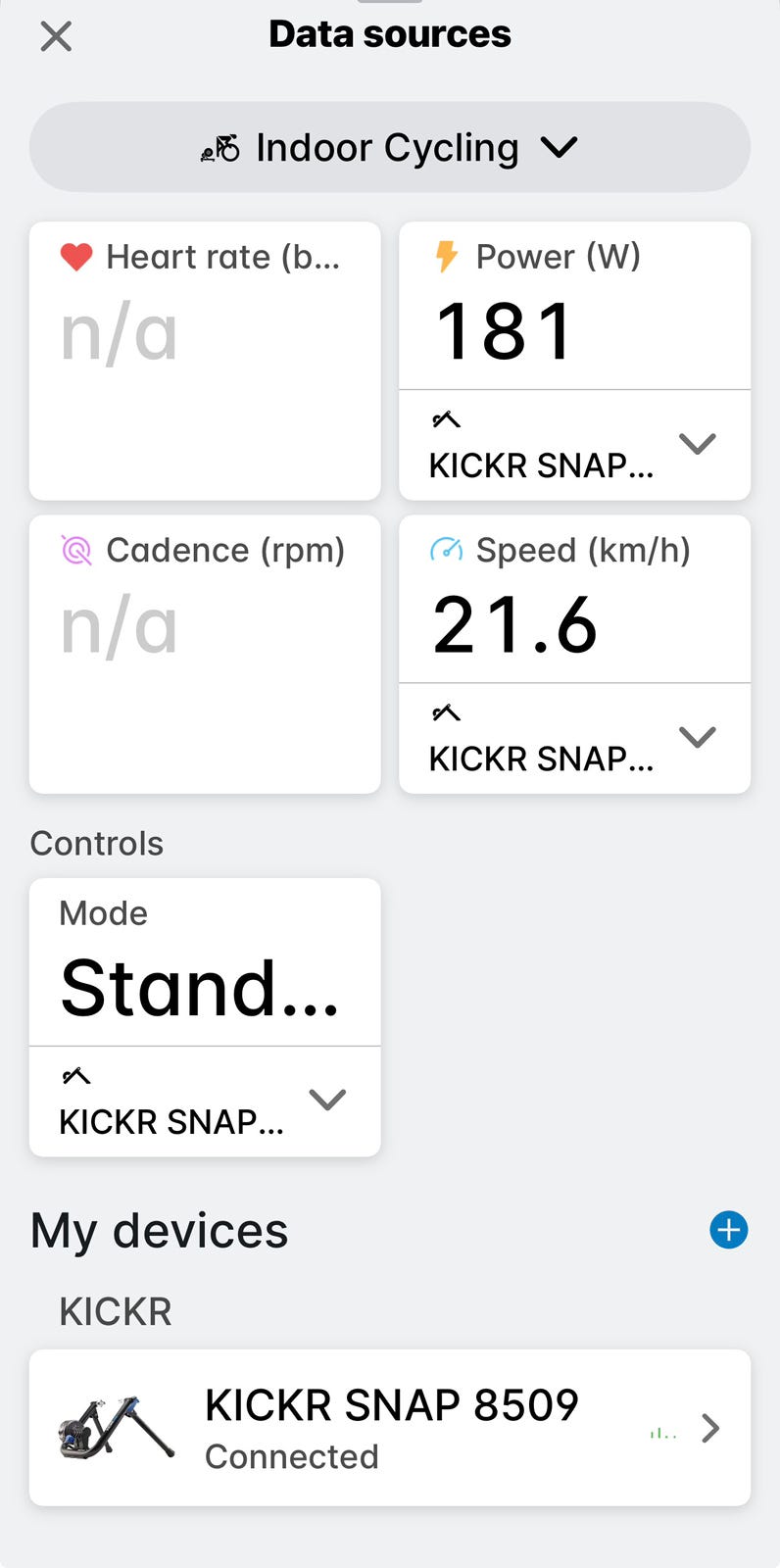Screen dimensions: 780x1568
Task: Open the KICKR SNAP 8509 device entry
Action: pyautogui.click(x=391, y=1428)
